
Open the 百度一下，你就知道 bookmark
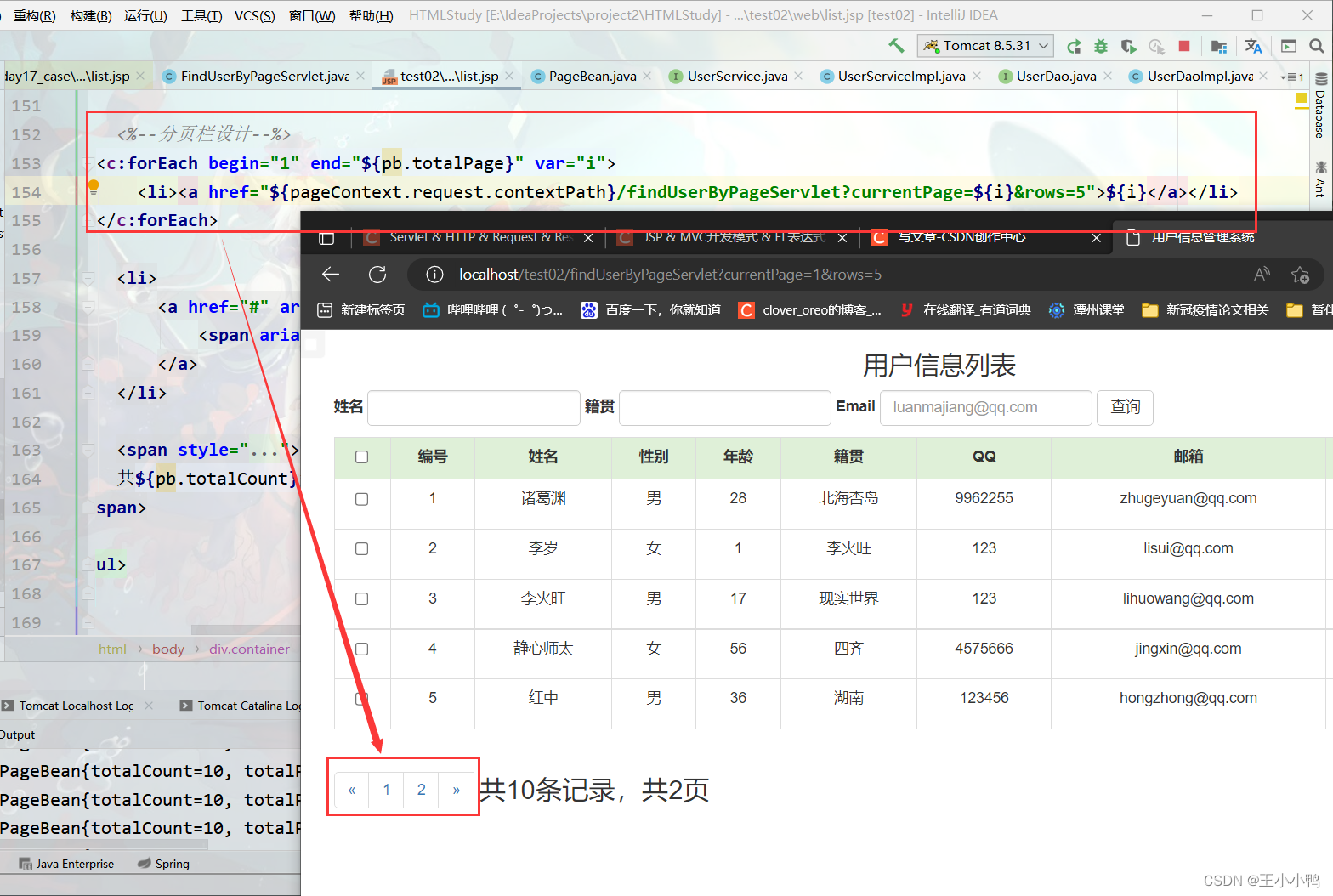[x=651, y=310]
